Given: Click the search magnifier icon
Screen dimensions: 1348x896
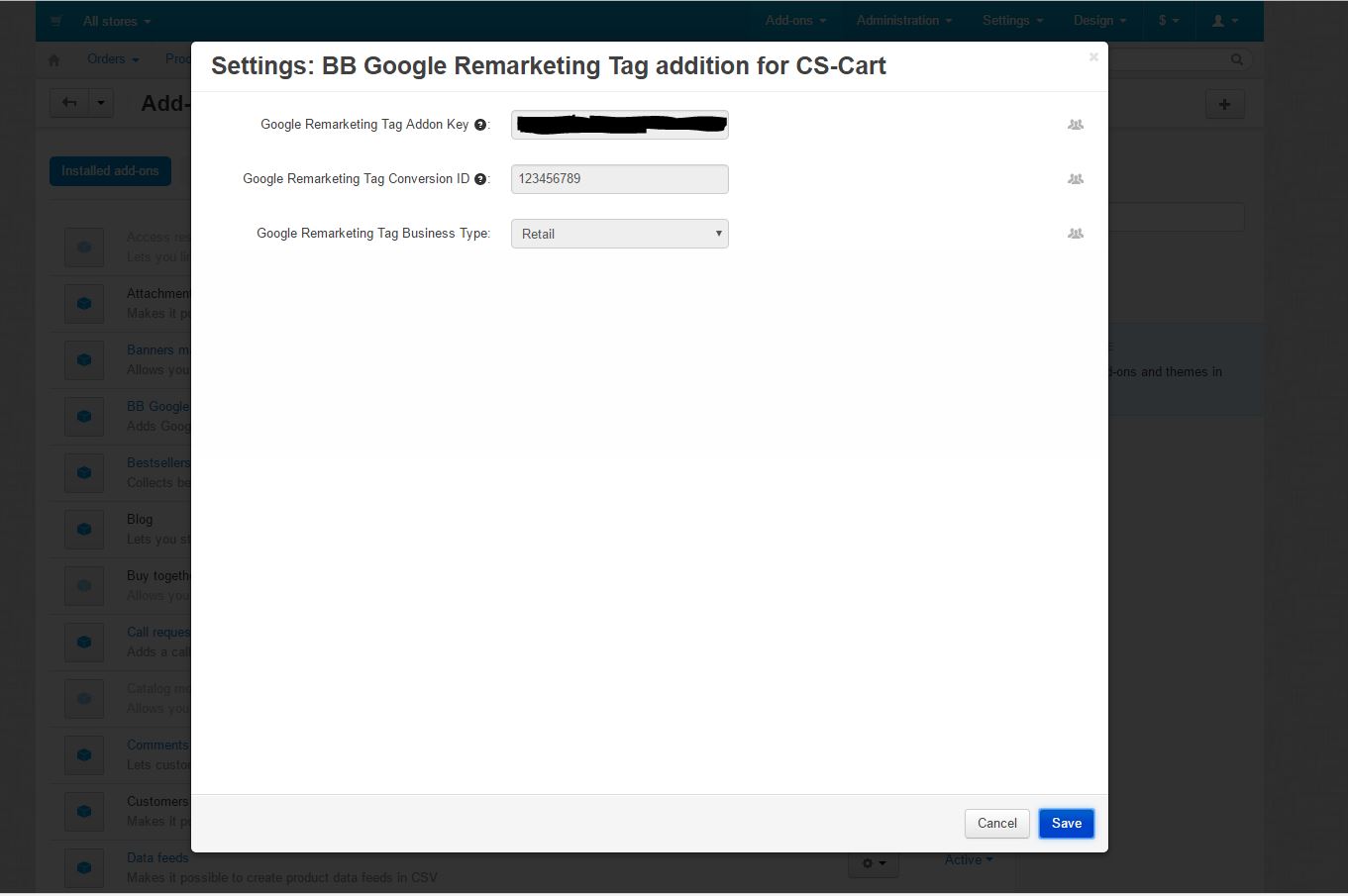Looking at the screenshot, I should pyautogui.click(x=1236, y=60).
